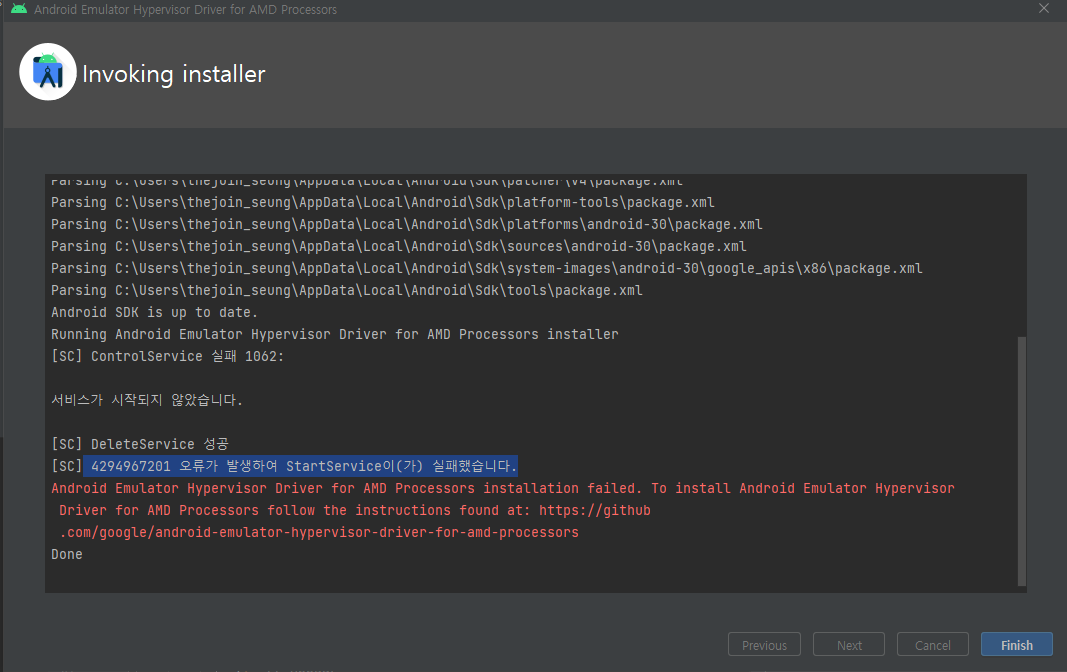Click the github URL in red text

tap(355, 521)
